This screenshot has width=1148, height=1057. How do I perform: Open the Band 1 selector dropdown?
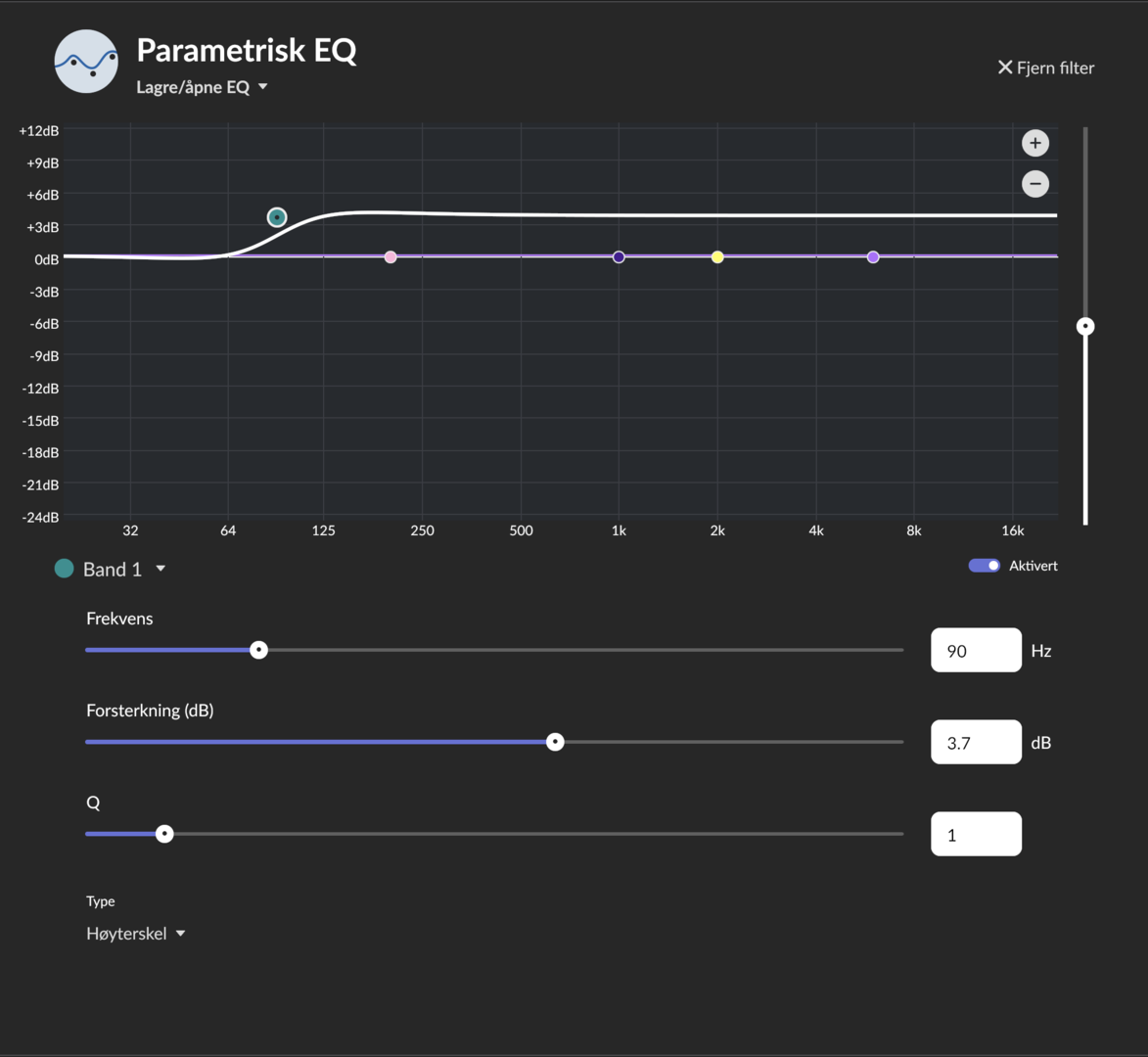(x=124, y=570)
